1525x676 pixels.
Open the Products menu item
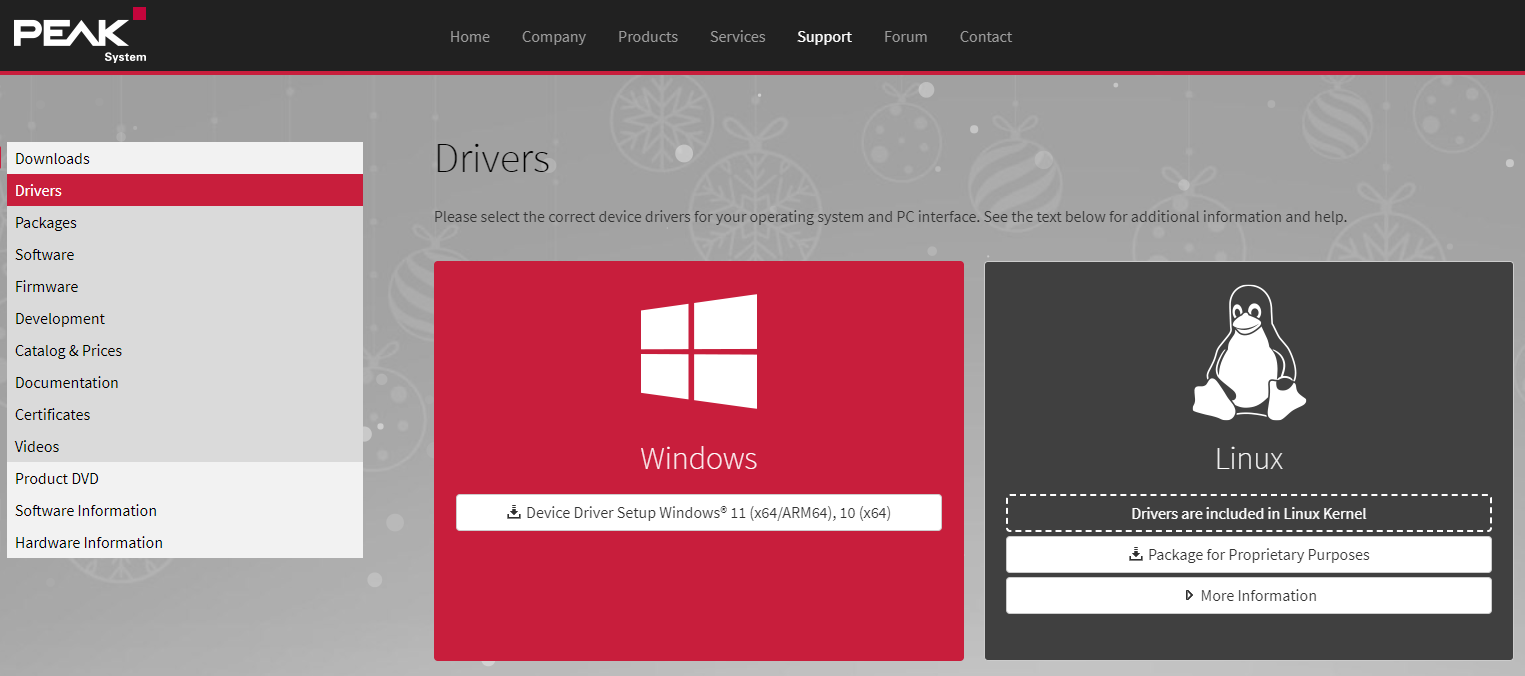point(648,37)
